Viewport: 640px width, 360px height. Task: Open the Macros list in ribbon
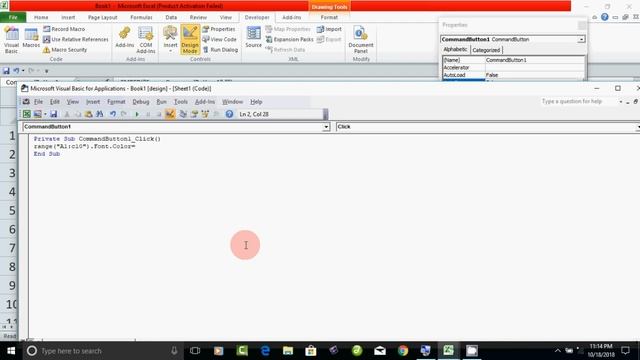(x=31, y=38)
